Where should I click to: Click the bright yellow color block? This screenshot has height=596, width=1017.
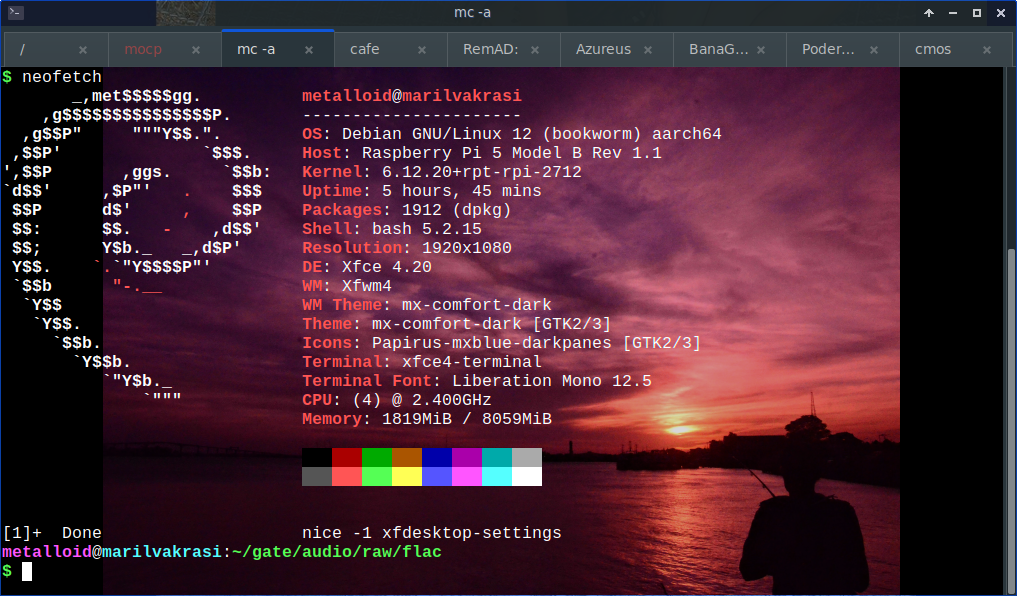(x=406, y=476)
